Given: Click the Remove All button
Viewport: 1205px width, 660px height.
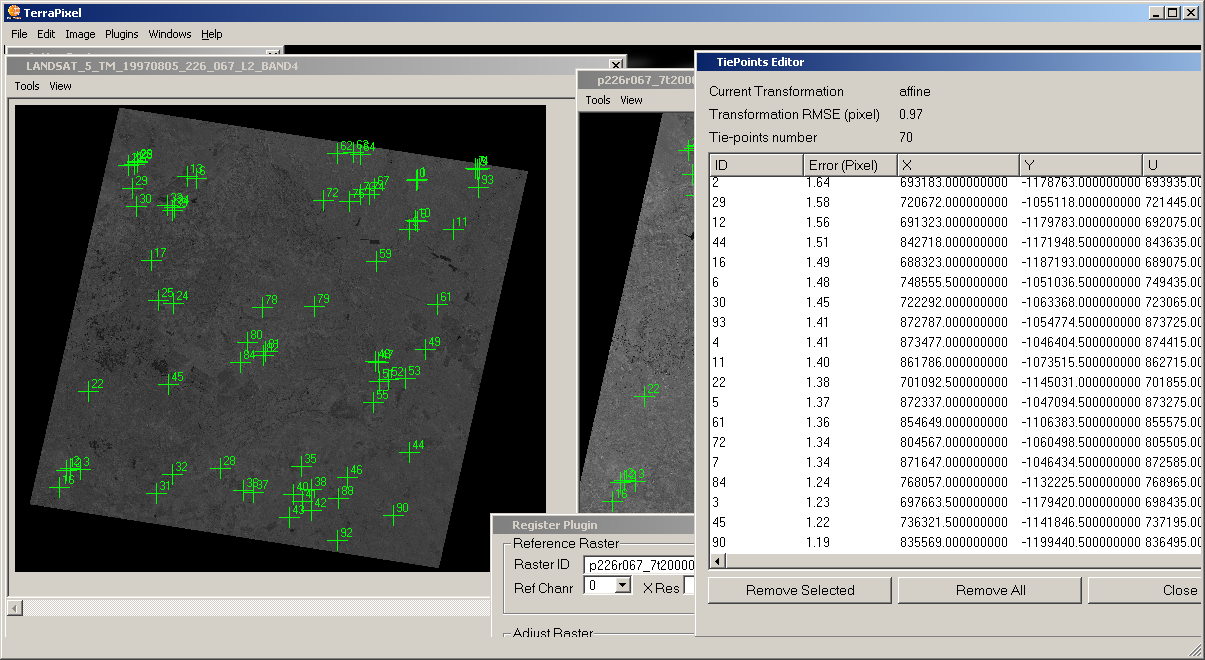Looking at the screenshot, I should click(x=990, y=590).
